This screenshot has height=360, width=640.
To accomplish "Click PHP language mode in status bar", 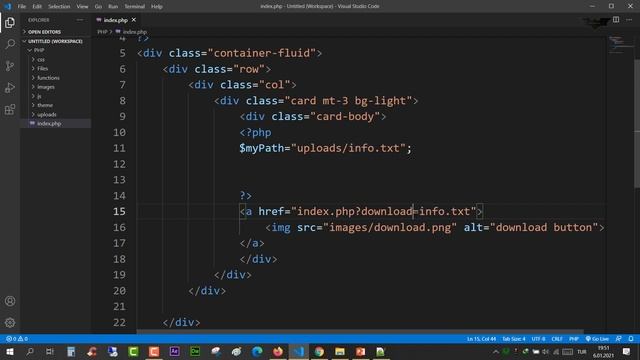I will pos(574,339).
